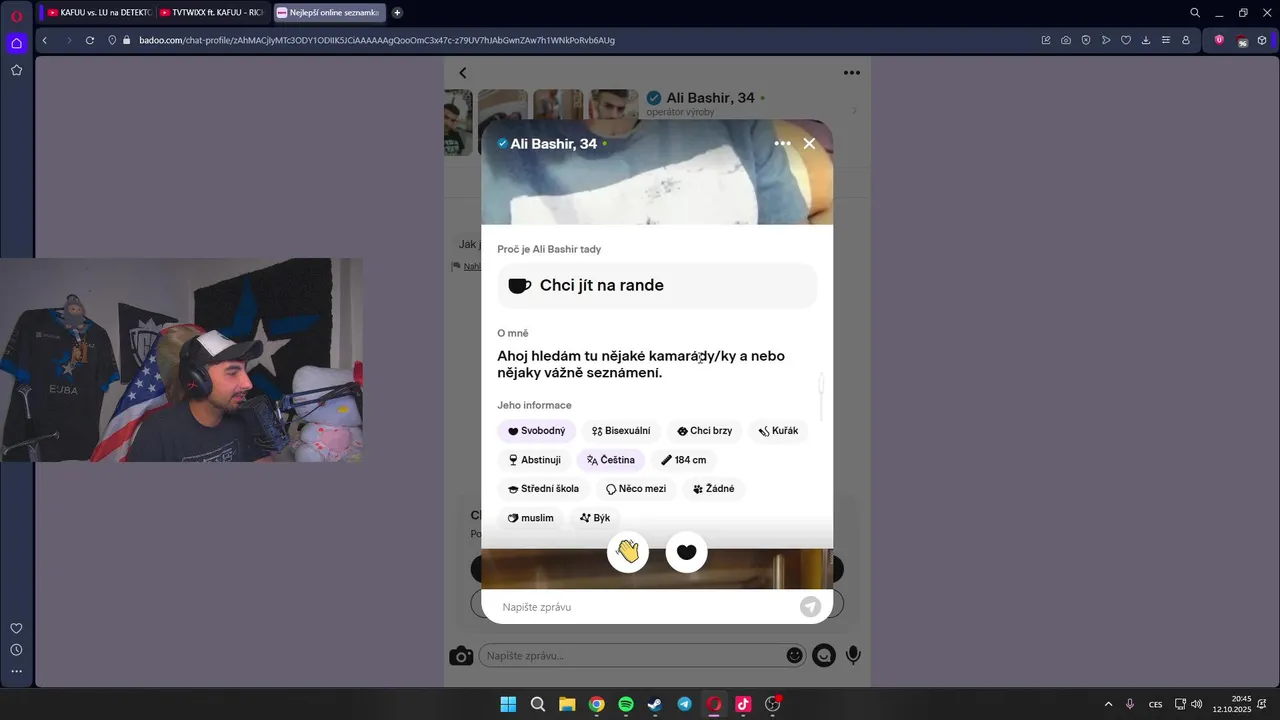The width and height of the screenshot is (1280, 720).
Task: Open chat options three-dots menu
Action: (852, 73)
